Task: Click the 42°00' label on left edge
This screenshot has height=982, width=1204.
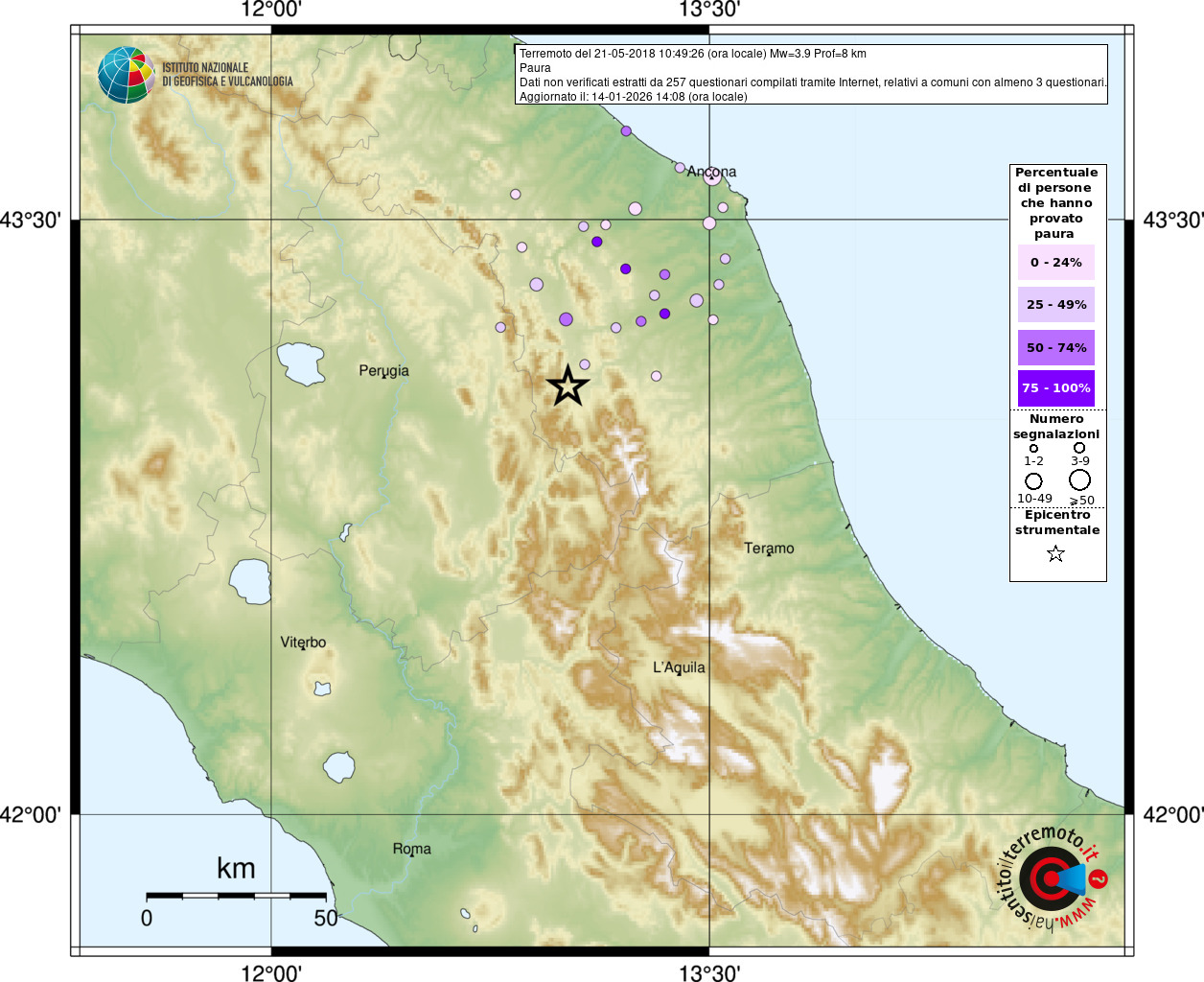Action: click(31, 814)
